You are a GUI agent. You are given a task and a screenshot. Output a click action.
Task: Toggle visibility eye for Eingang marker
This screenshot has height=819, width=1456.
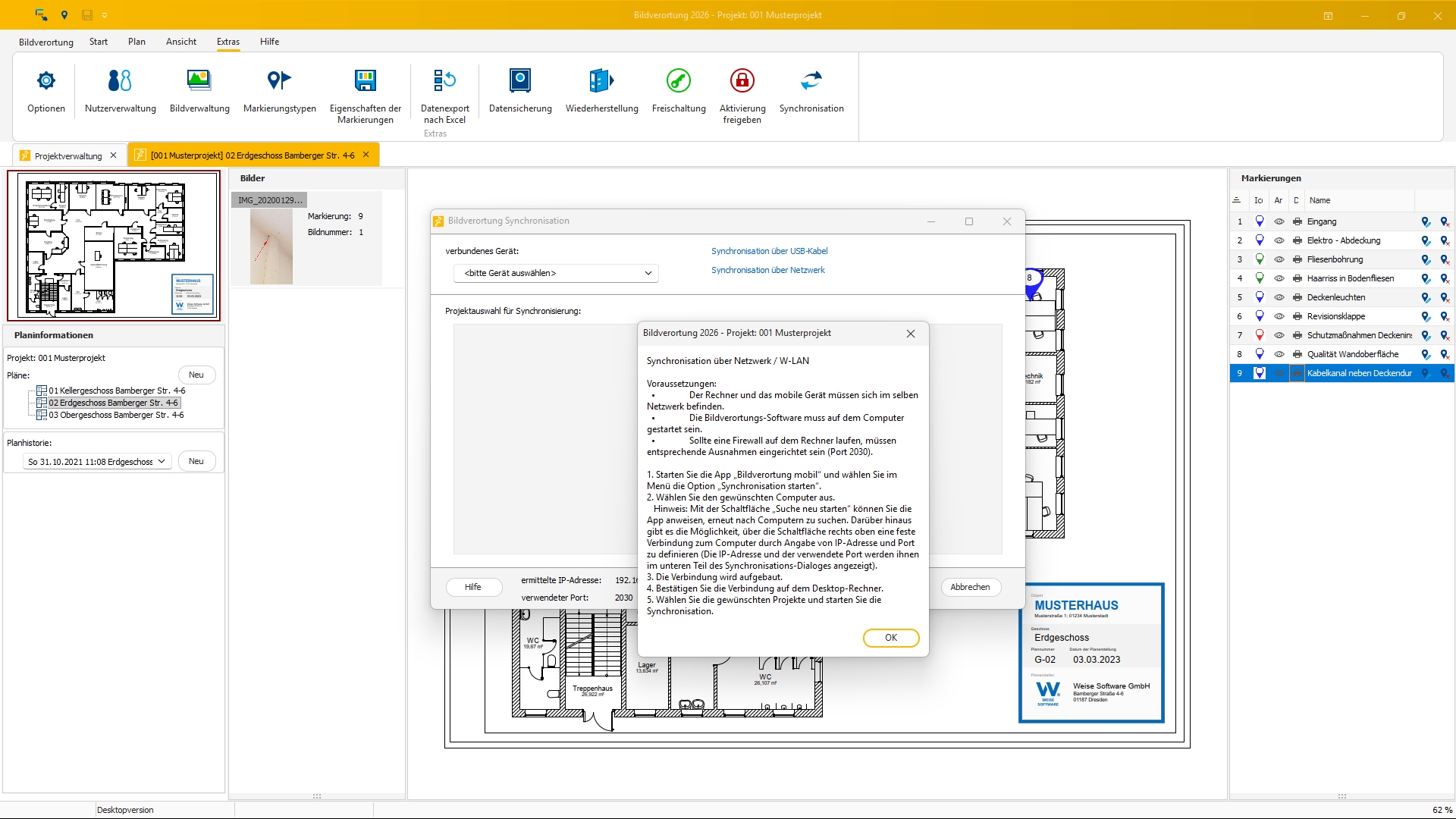click(x=1279, y=221)
